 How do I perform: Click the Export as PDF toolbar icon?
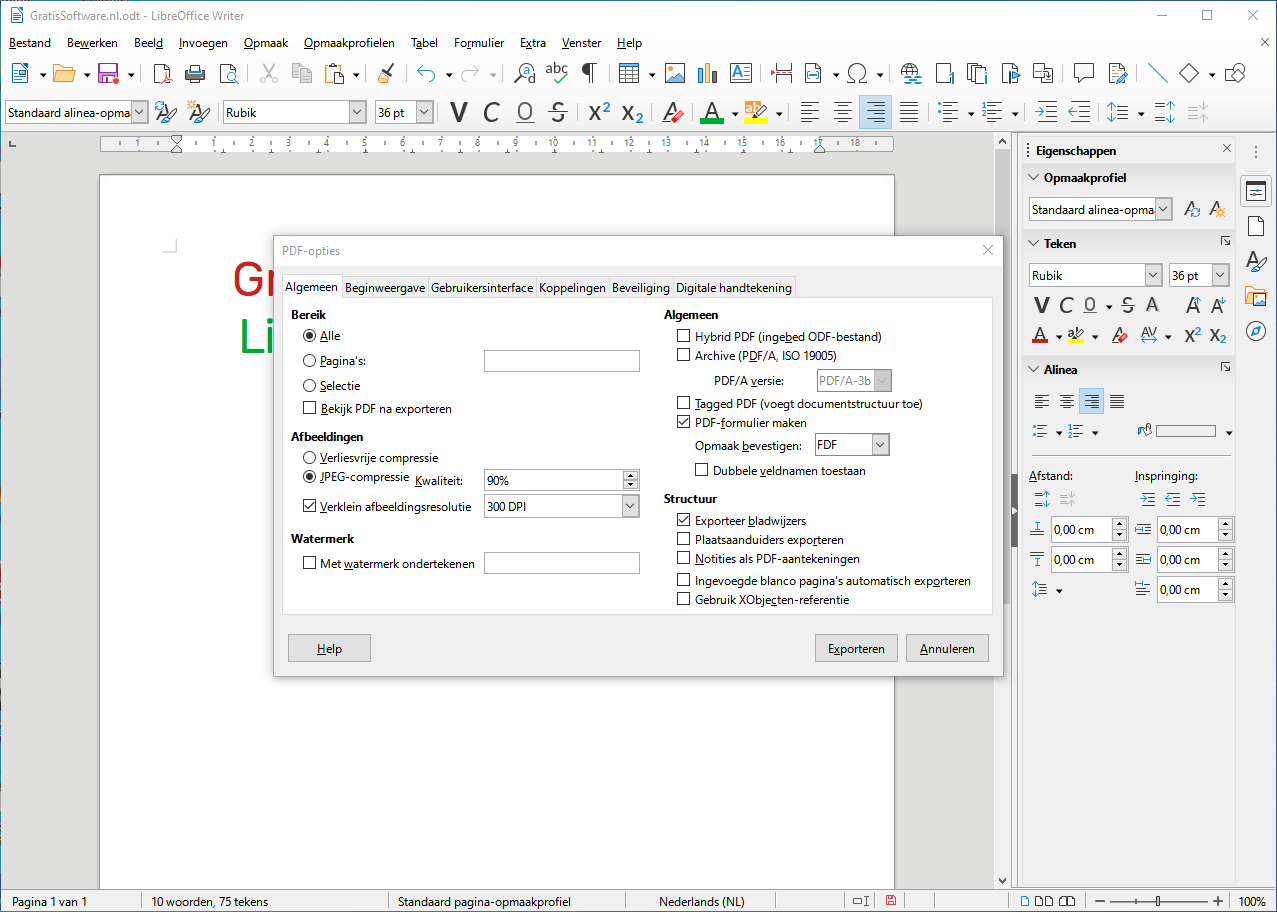point(162,73)
